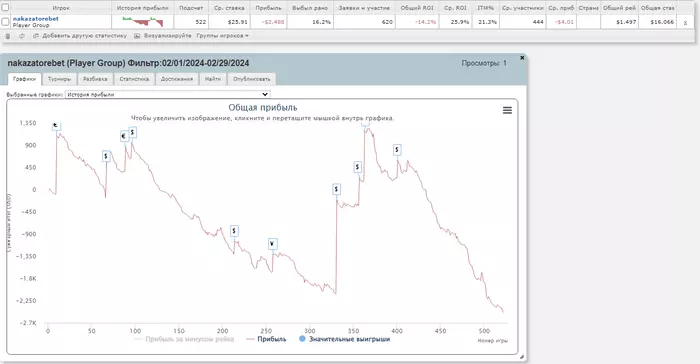This screenshot has height=364, width=700.
Task: Click the total rake value $1,497
Action: 625,22
